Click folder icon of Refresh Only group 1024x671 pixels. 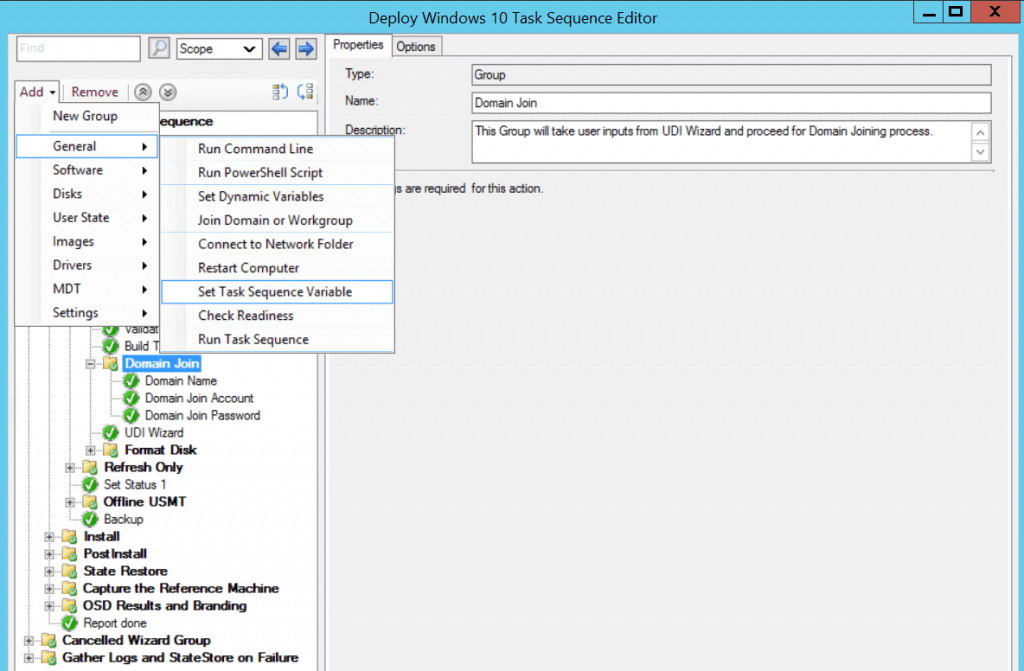tap(89, 467)
